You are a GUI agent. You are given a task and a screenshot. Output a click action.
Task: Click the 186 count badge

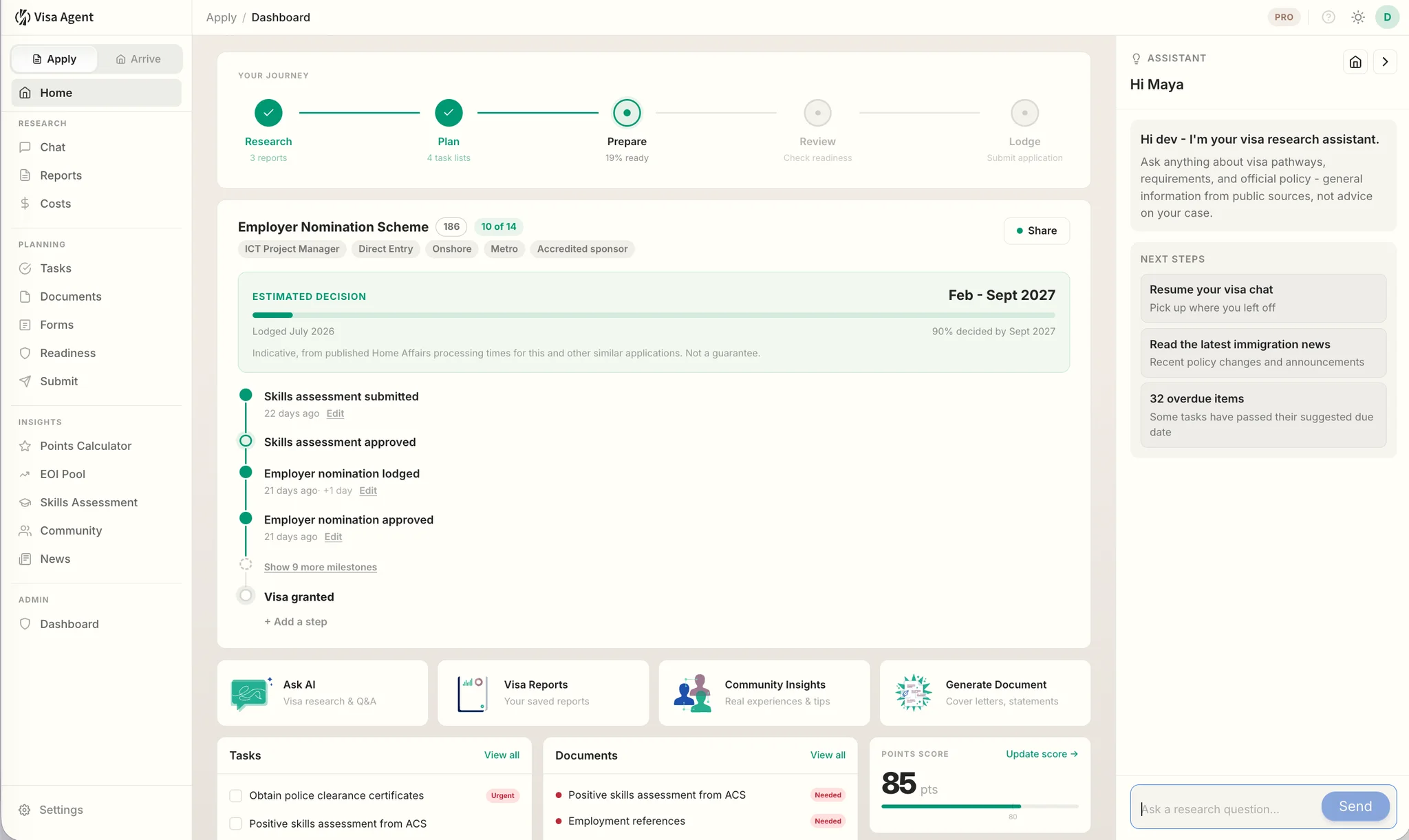tap(451, 227)
